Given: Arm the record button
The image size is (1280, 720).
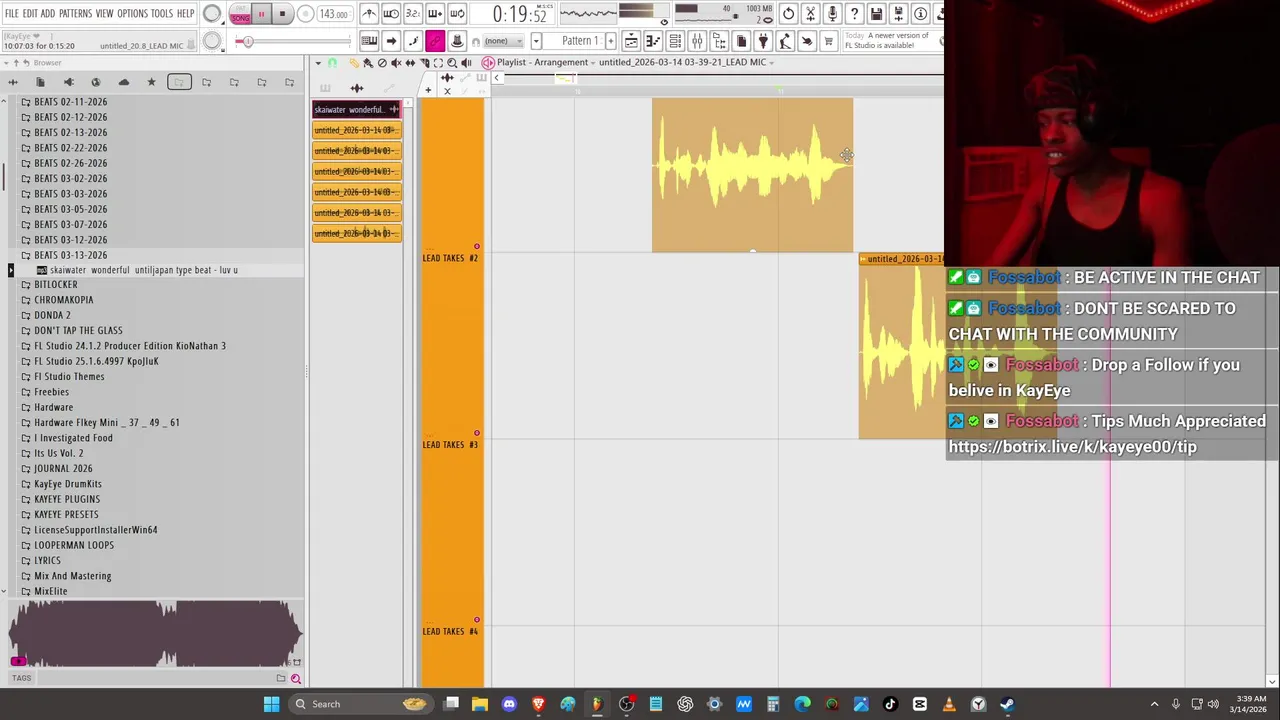Looking at the screenshot, I should click(305, 14).
